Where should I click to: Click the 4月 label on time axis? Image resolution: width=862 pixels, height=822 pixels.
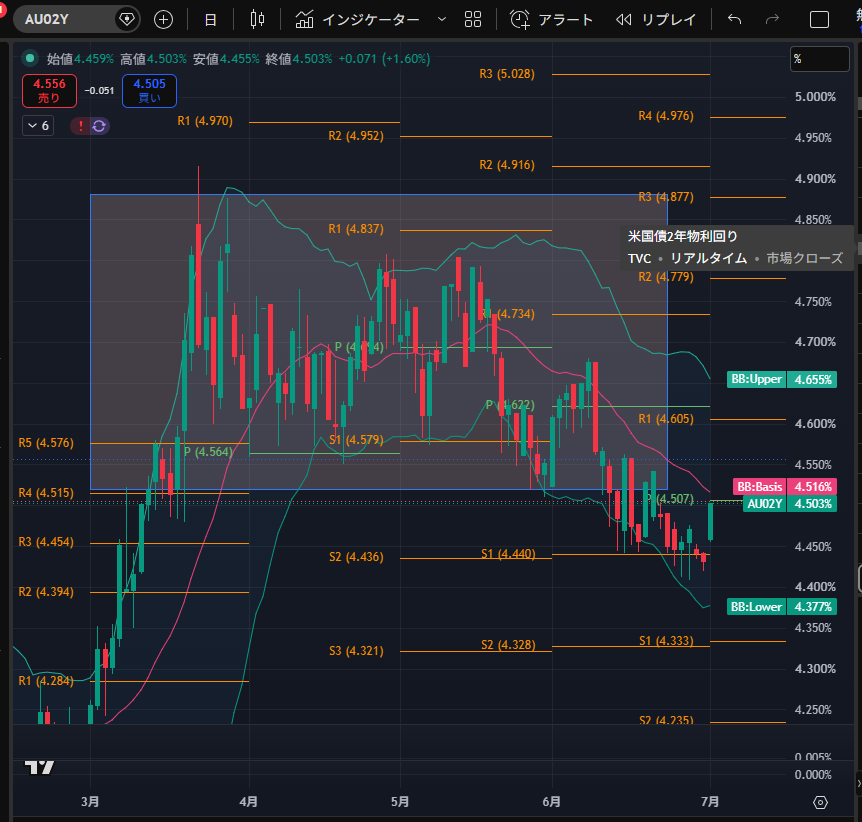248,802
